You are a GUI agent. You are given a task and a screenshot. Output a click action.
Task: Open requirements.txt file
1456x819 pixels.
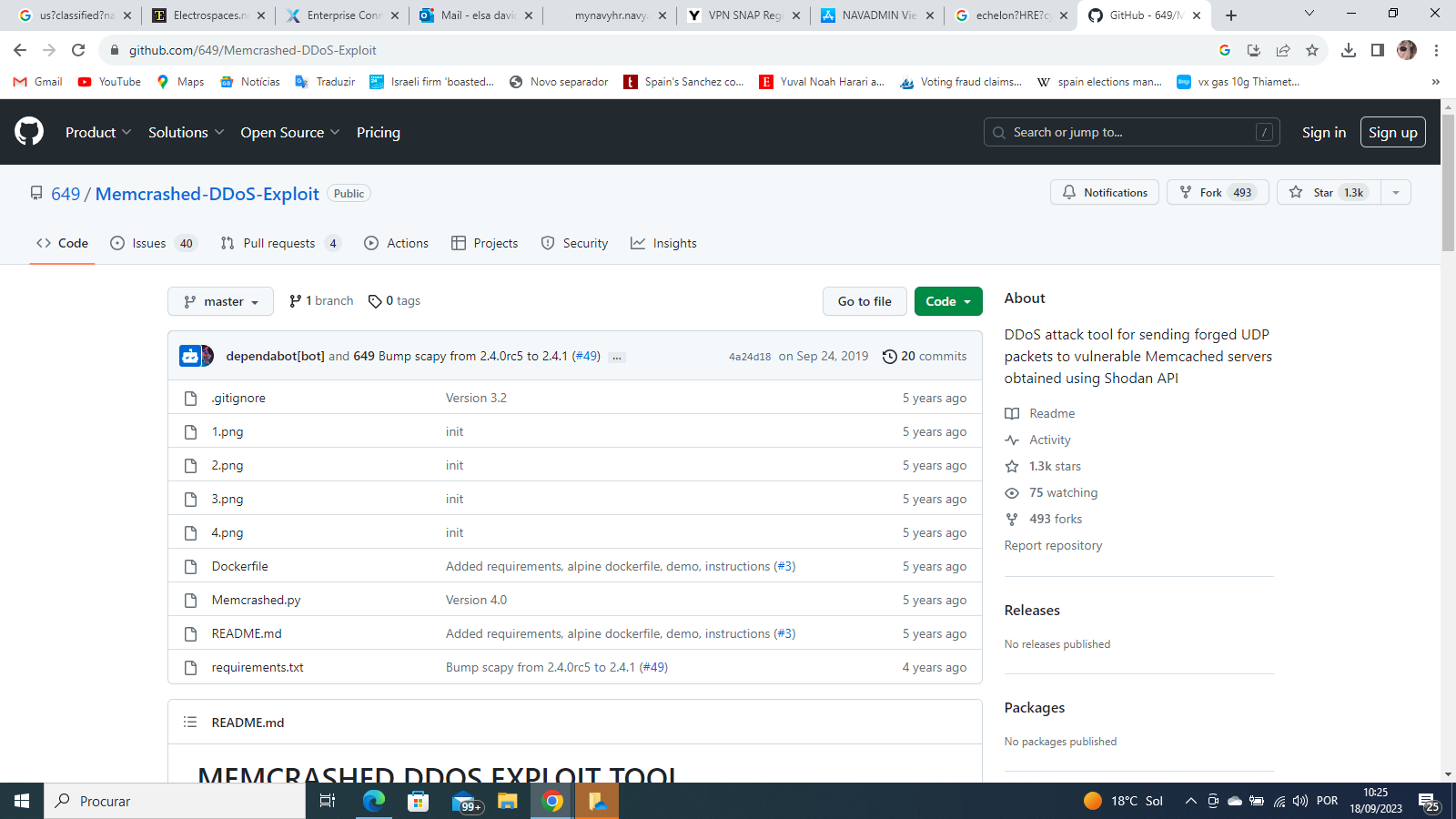[258, 667]
